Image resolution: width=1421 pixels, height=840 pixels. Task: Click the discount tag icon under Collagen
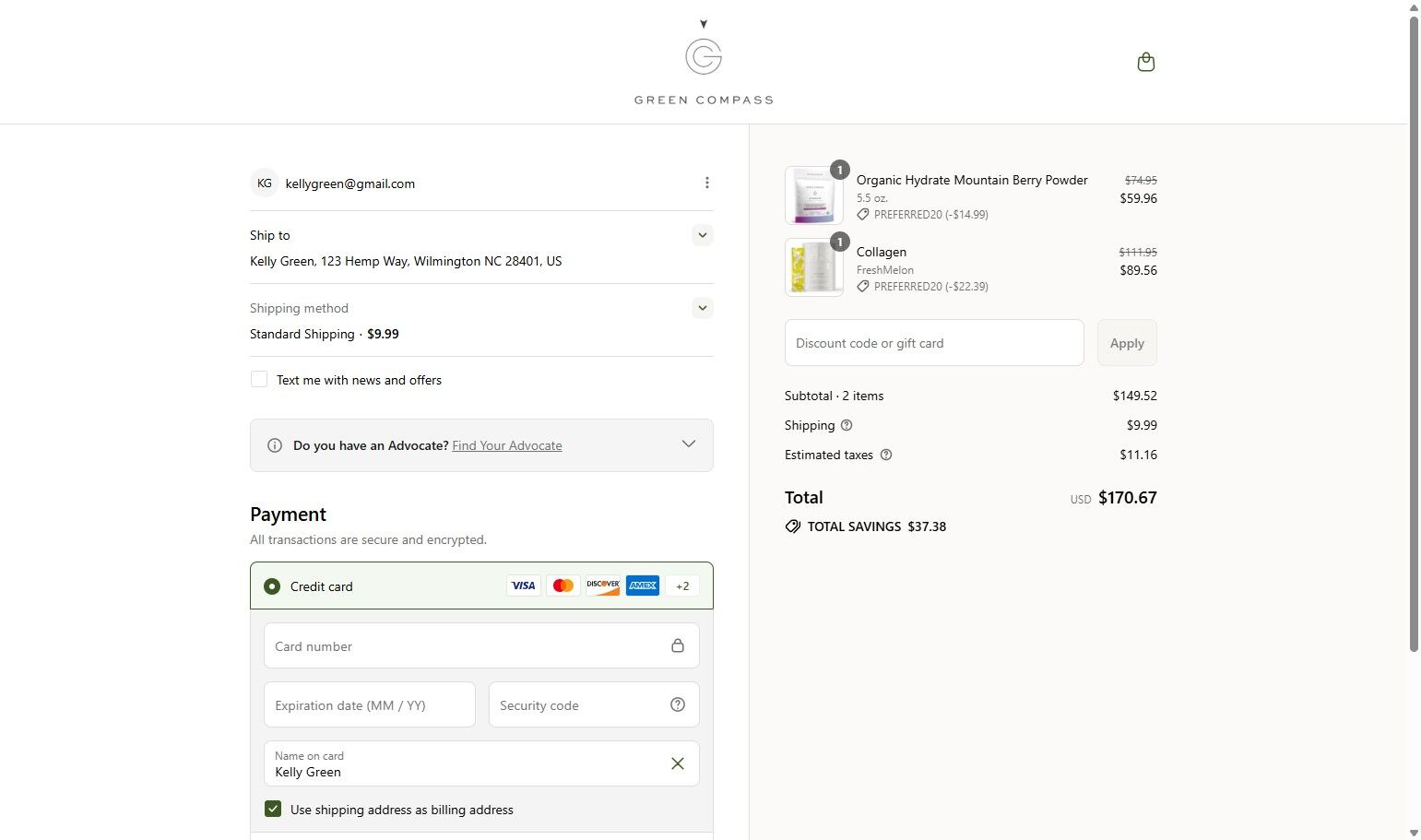tap(863, 286)
